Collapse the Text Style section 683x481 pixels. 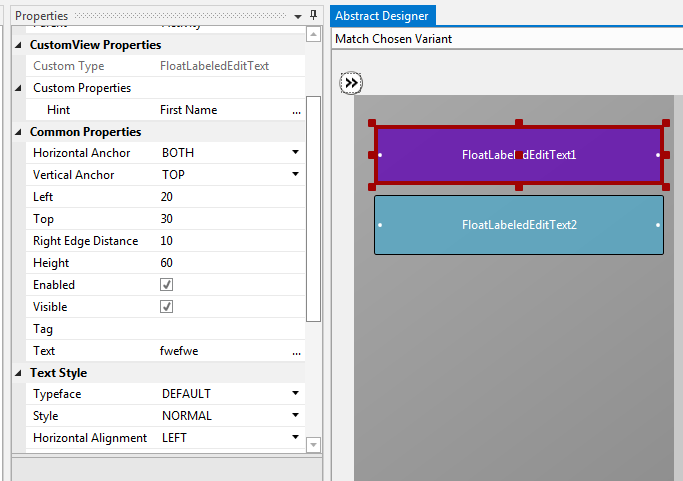18,373
